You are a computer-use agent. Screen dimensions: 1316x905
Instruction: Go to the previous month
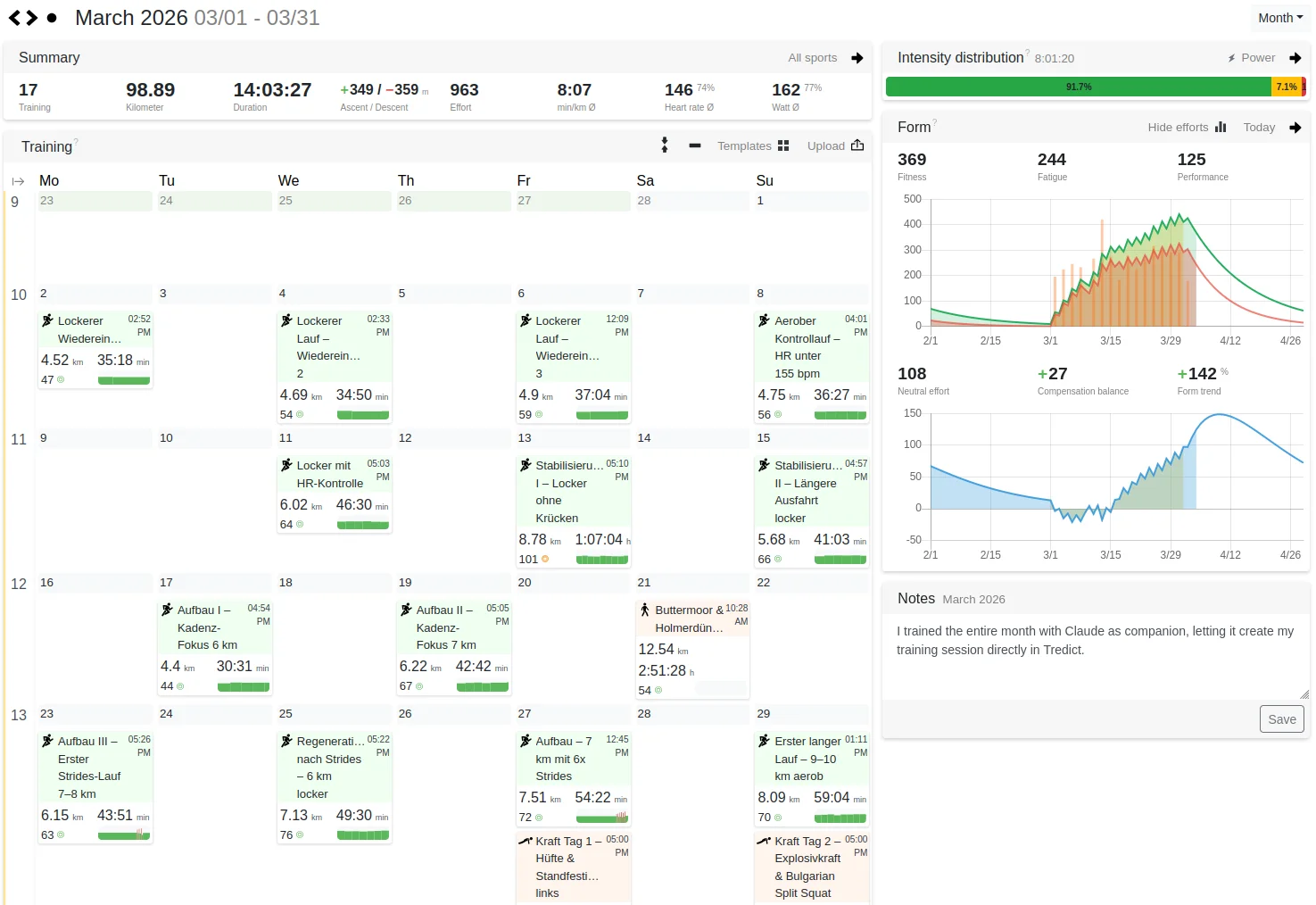pyautogui.click(x=14, y=18)
